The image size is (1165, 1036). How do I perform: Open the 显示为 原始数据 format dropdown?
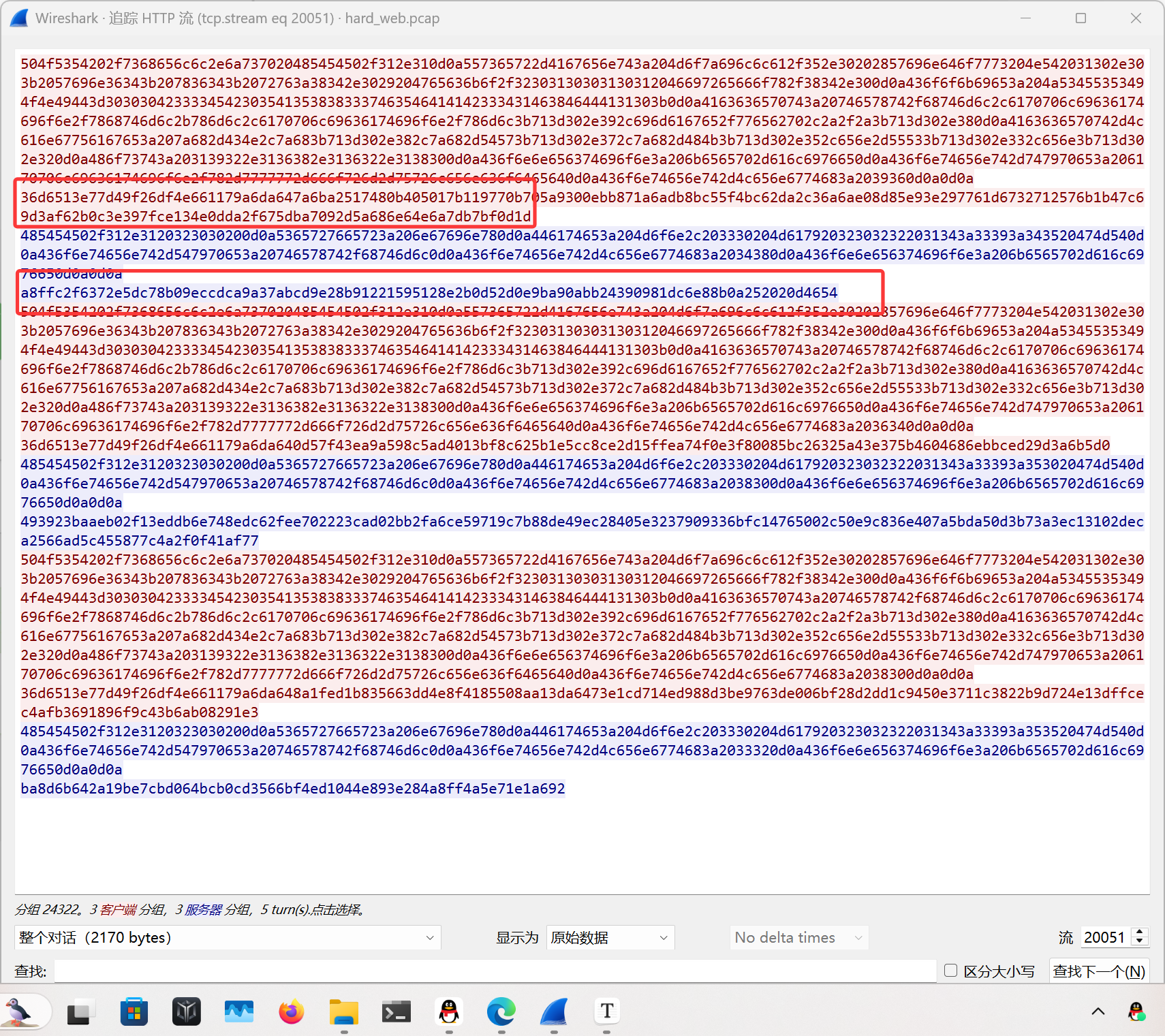[610, 937]
